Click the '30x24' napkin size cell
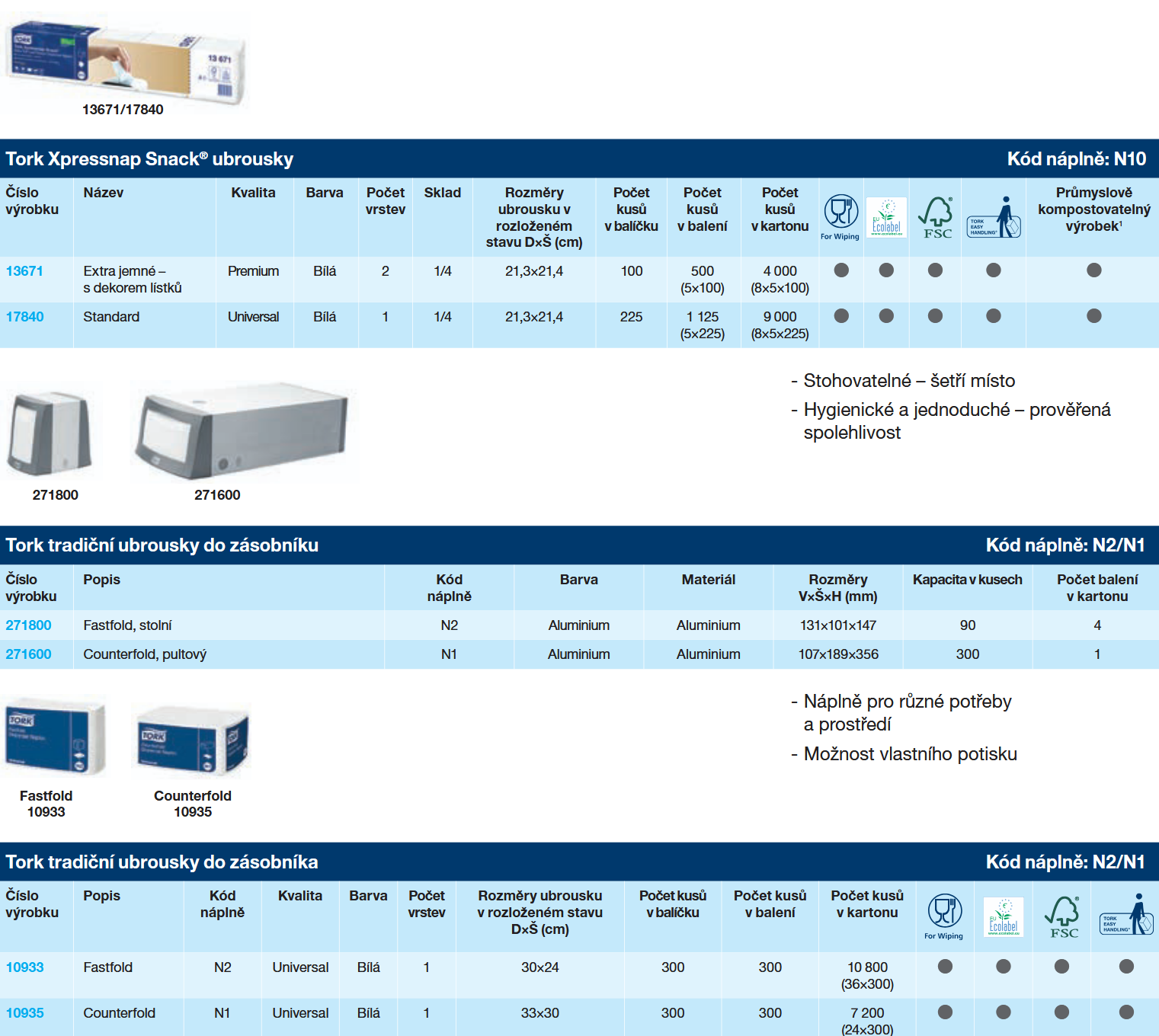The width and height of the screenshot is (1159, 1036). (539, 967)
